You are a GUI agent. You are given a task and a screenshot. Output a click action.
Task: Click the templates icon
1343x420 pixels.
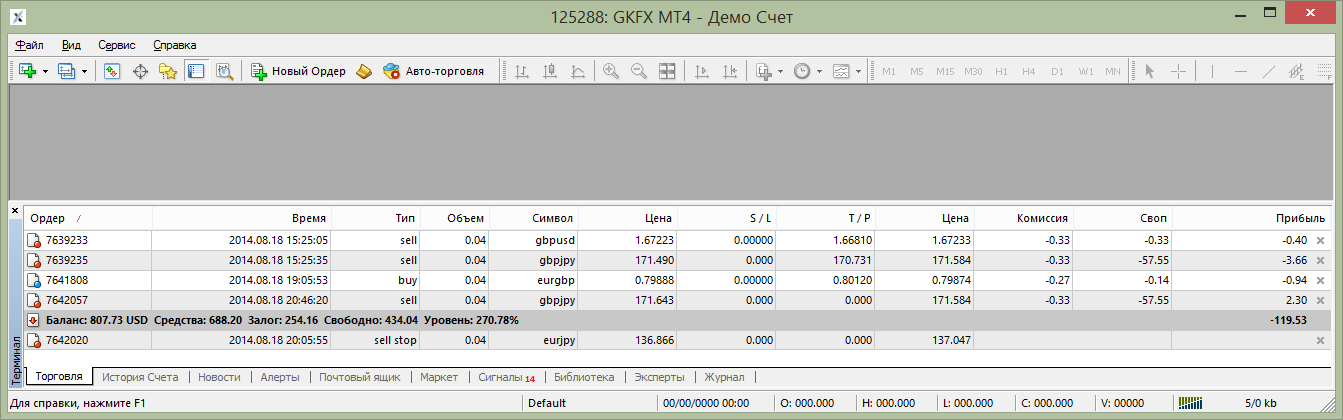tap(841, 71)
